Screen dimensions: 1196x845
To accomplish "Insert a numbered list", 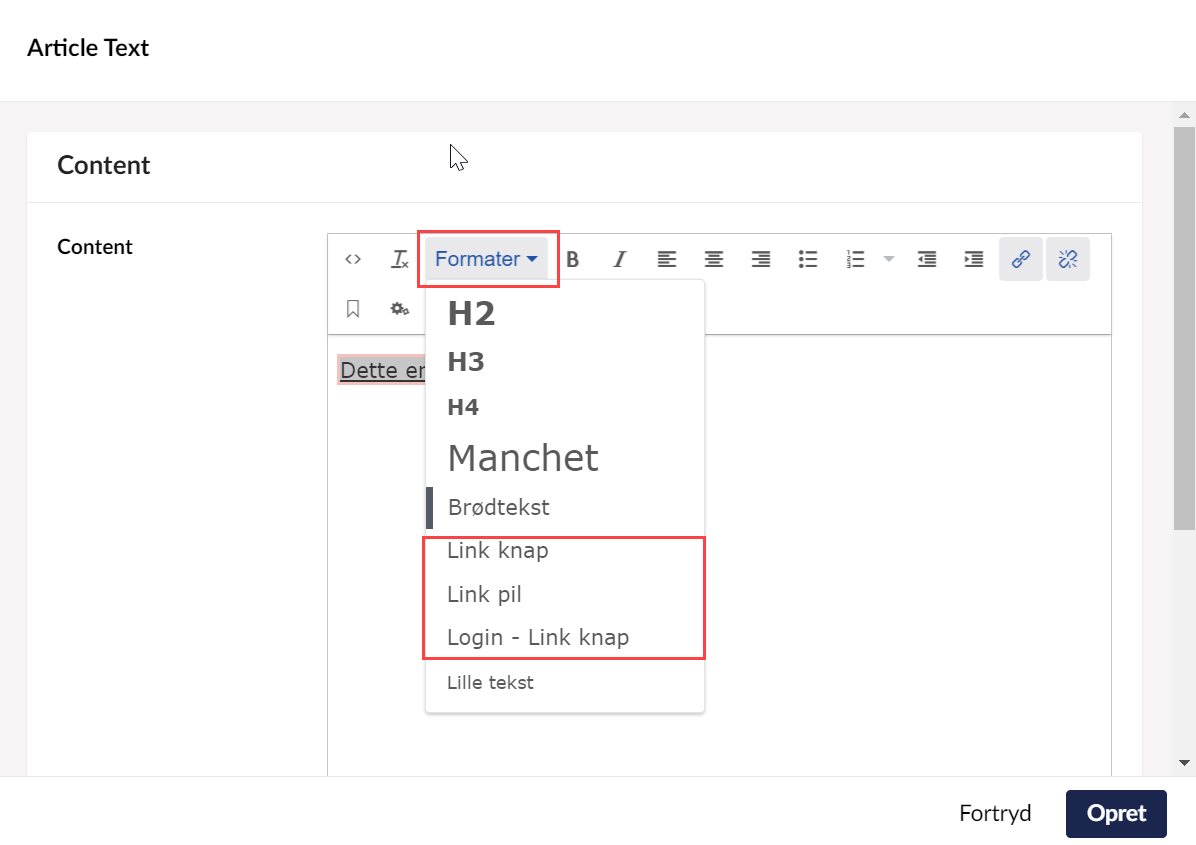I will (855, 259).
